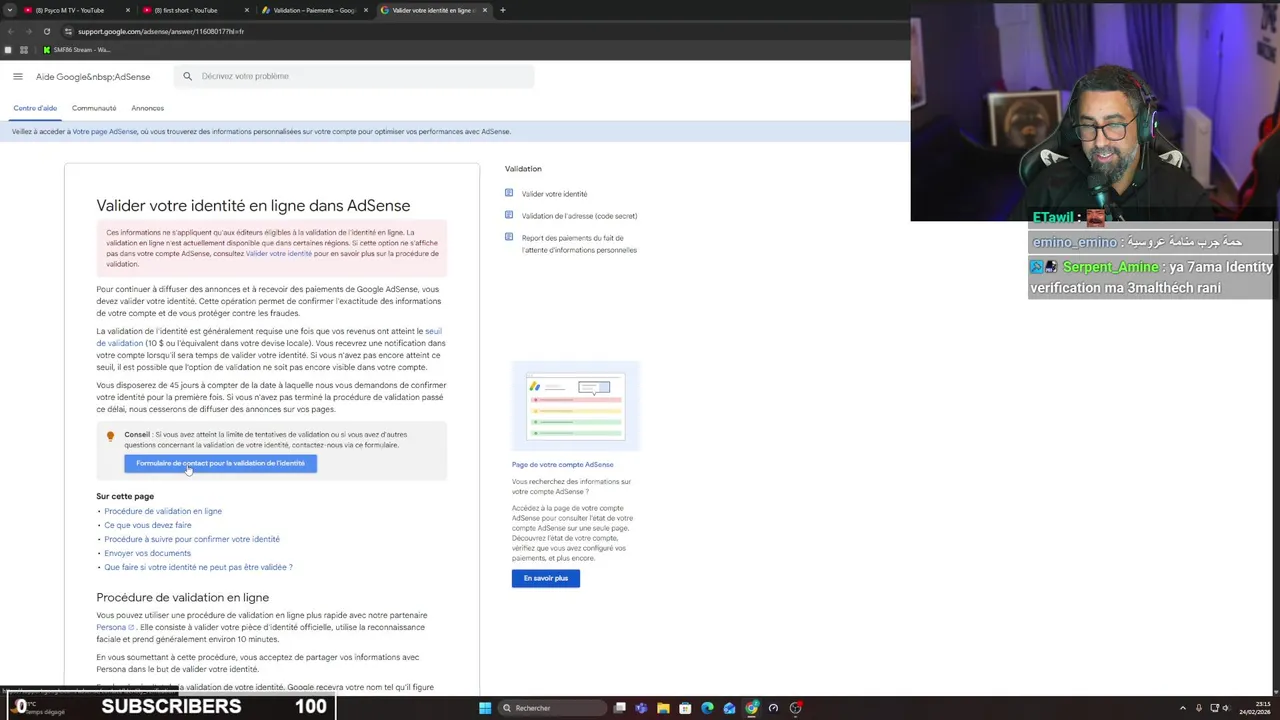Click the microphone icon in system tray
This screenshot has height=720, width=1280.
[1199, 708]
